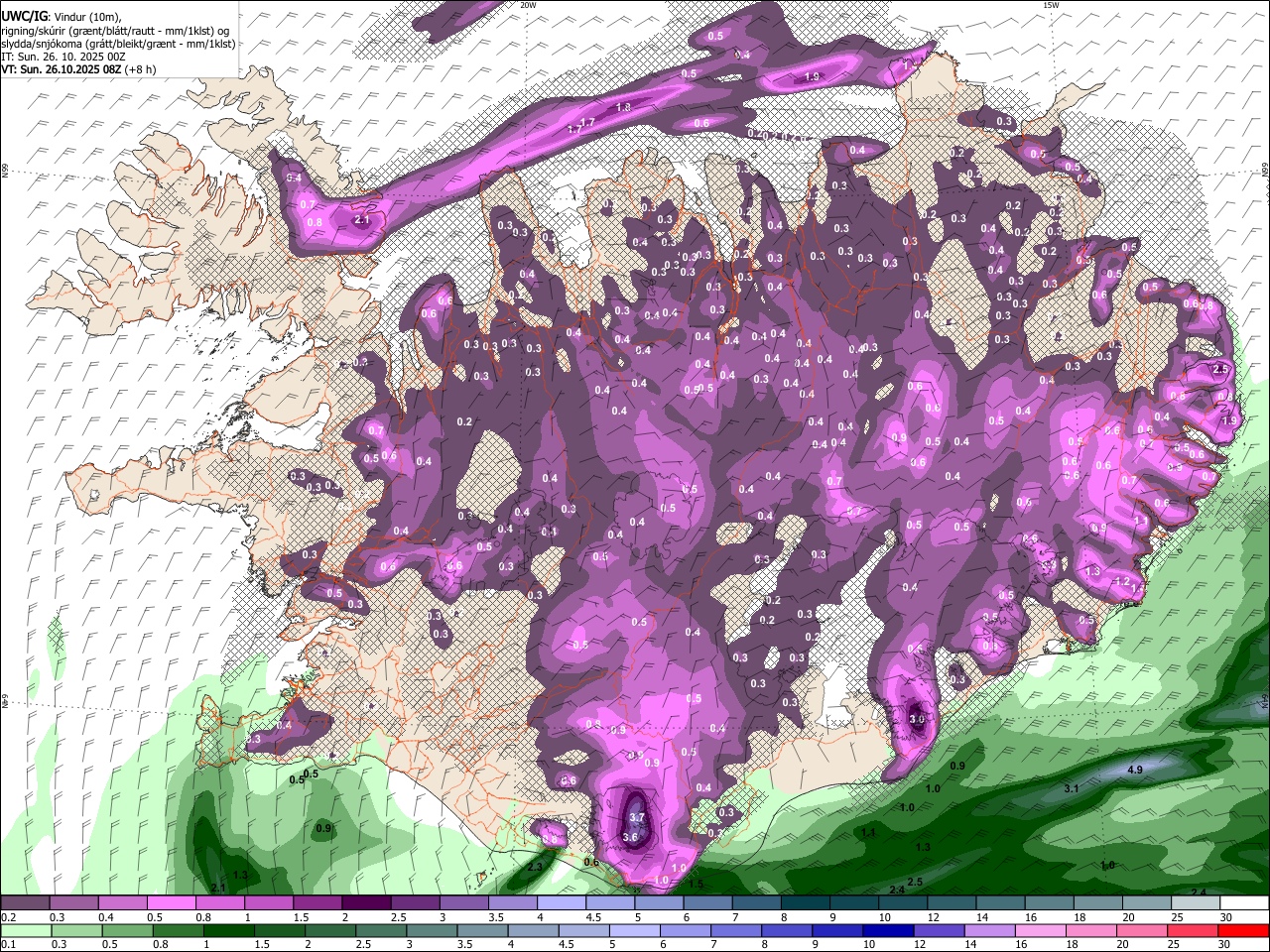The width and height of the screenshot is (1270, 952).
Task: Click the 15W longitude label on the map border
Action: tap(1051, 5)
